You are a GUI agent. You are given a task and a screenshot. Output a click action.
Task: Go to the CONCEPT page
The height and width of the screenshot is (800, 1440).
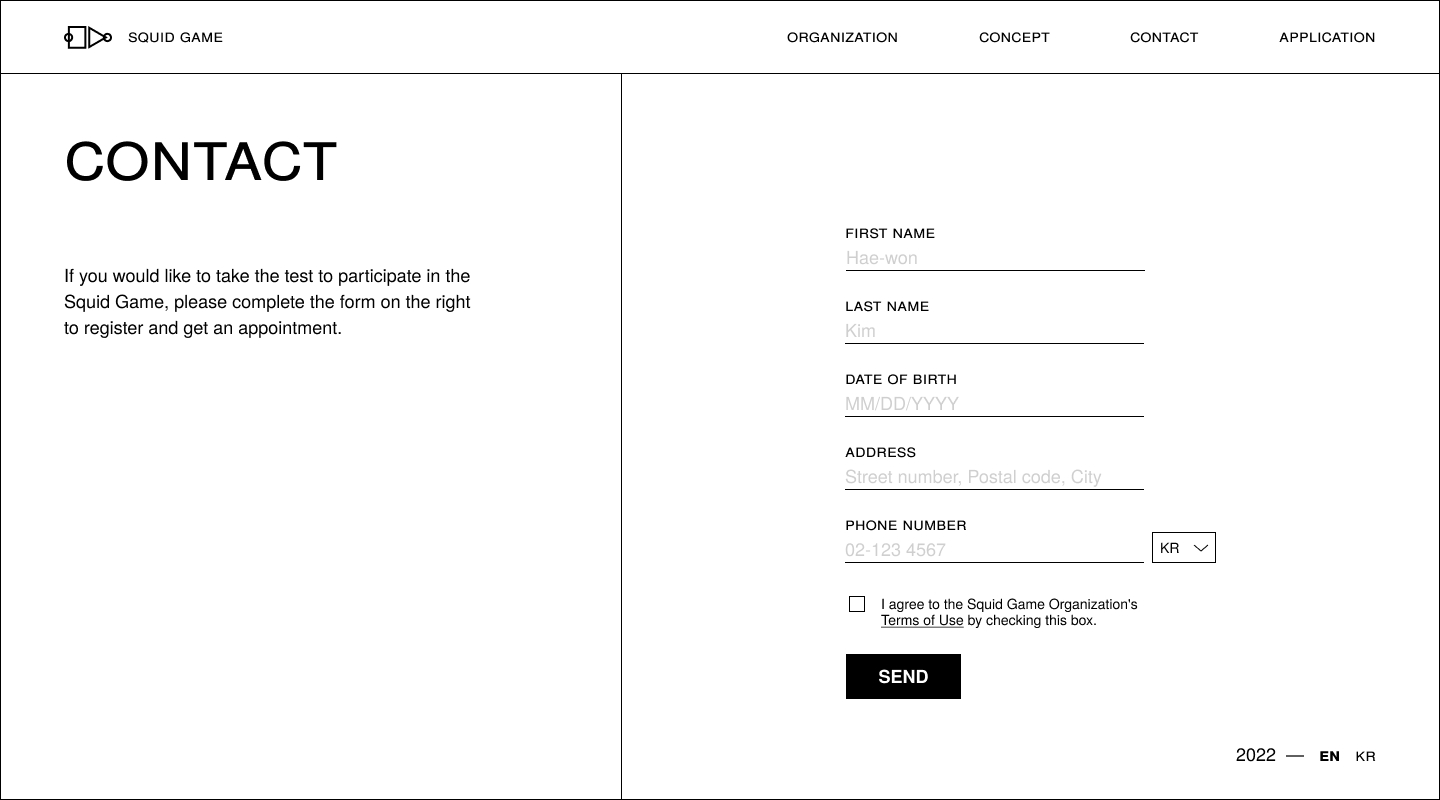1014,38
